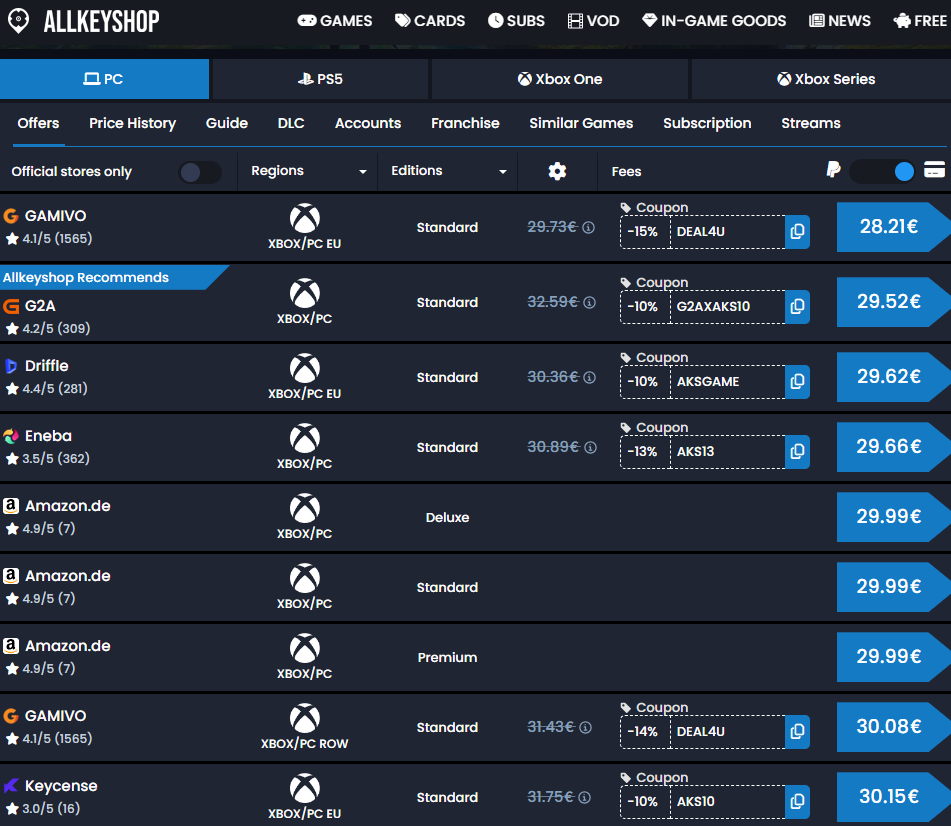The width and height of the screenshot is (951, 826).
Task: Open the Games menu in header
Action: pos(335,21)
